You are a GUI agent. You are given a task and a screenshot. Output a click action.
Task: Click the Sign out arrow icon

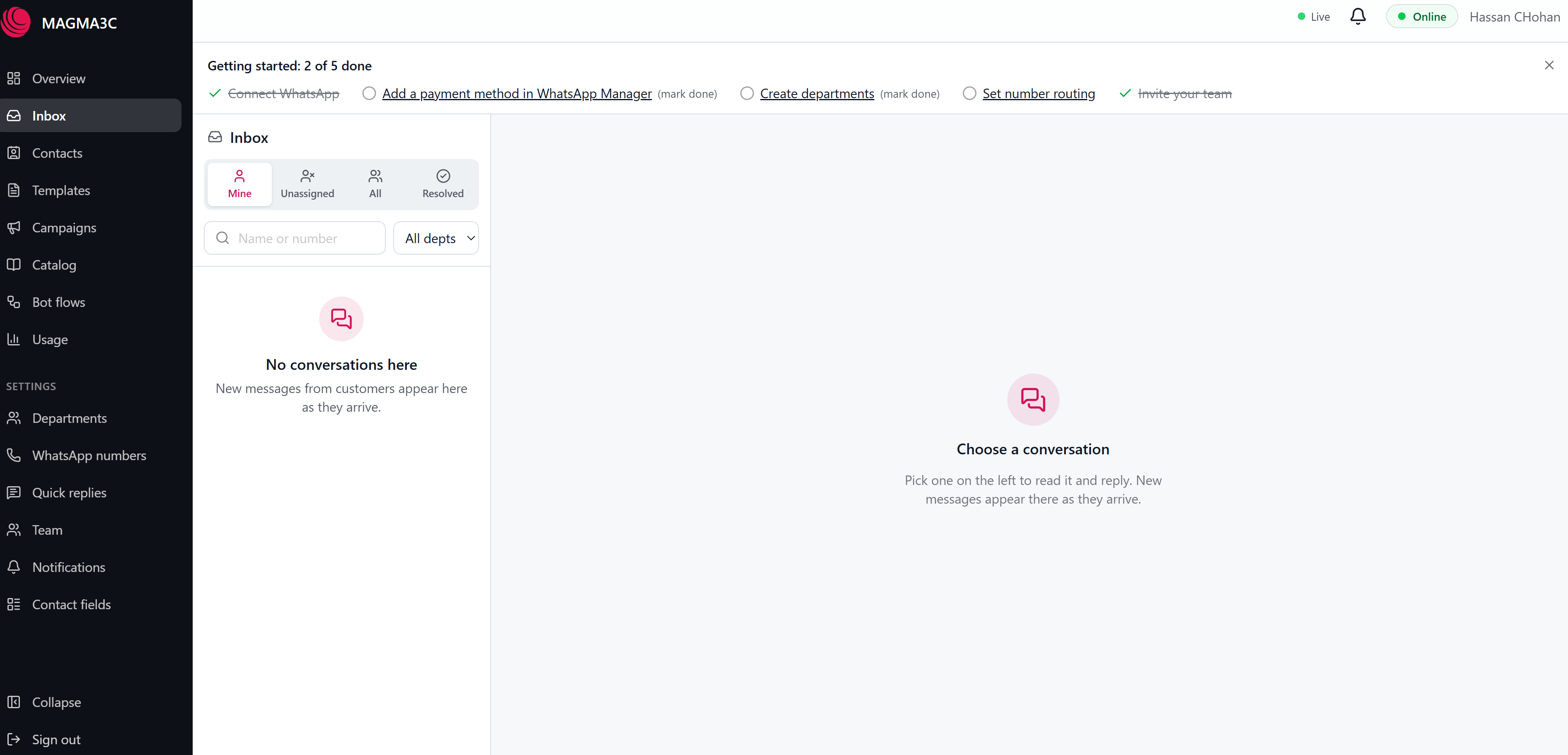pos(14,739)
